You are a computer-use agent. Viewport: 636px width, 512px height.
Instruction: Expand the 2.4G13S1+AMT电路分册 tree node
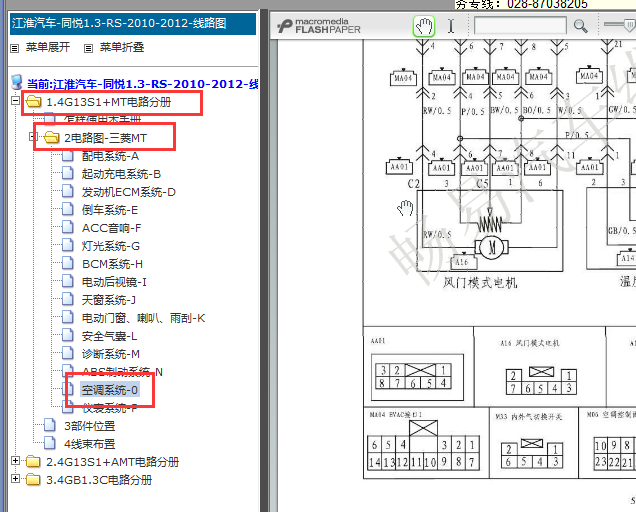[x=15, y=460]
